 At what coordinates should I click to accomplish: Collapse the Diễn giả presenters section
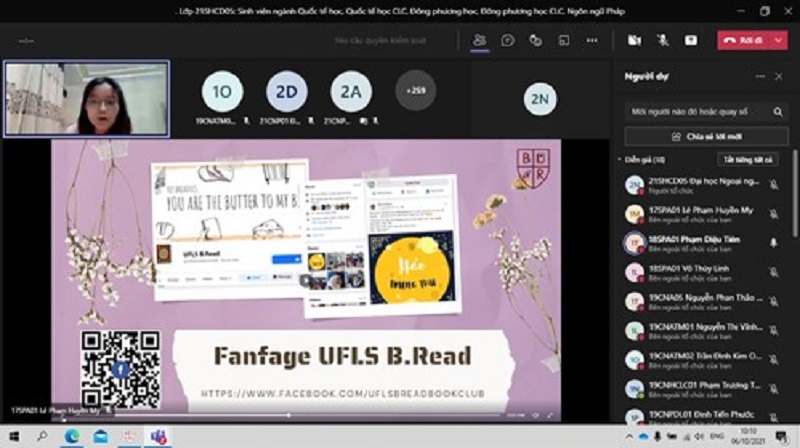(619, 159)
